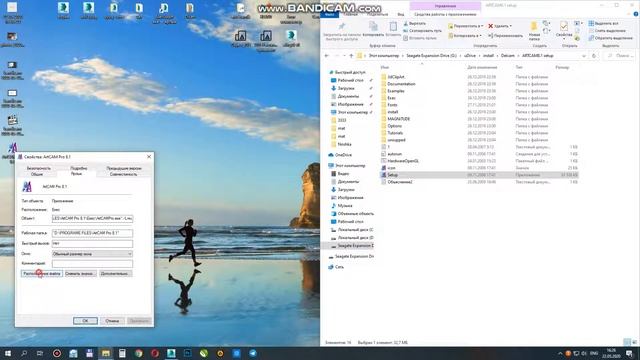The width and height of the screenshot is (640, 360).
Task: Click the Дополнительно button in Properties
Action: 115,273
